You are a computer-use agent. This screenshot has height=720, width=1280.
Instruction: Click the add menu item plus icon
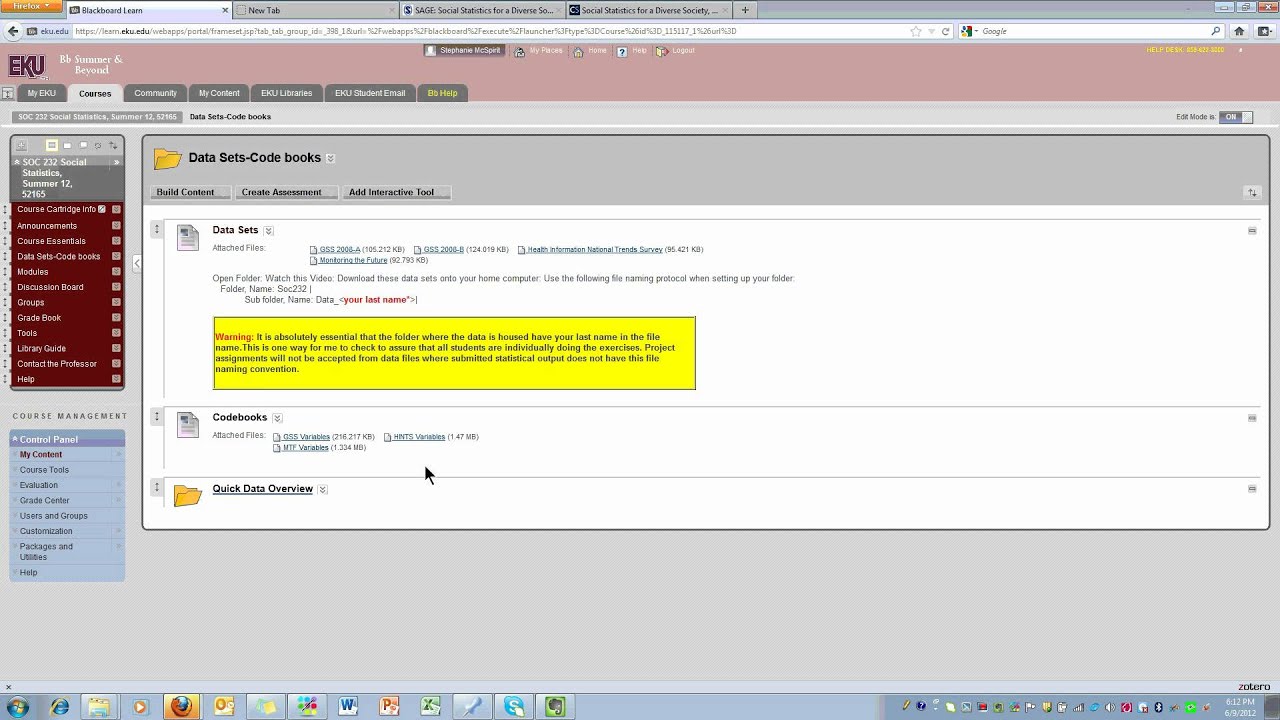point(21,146)
